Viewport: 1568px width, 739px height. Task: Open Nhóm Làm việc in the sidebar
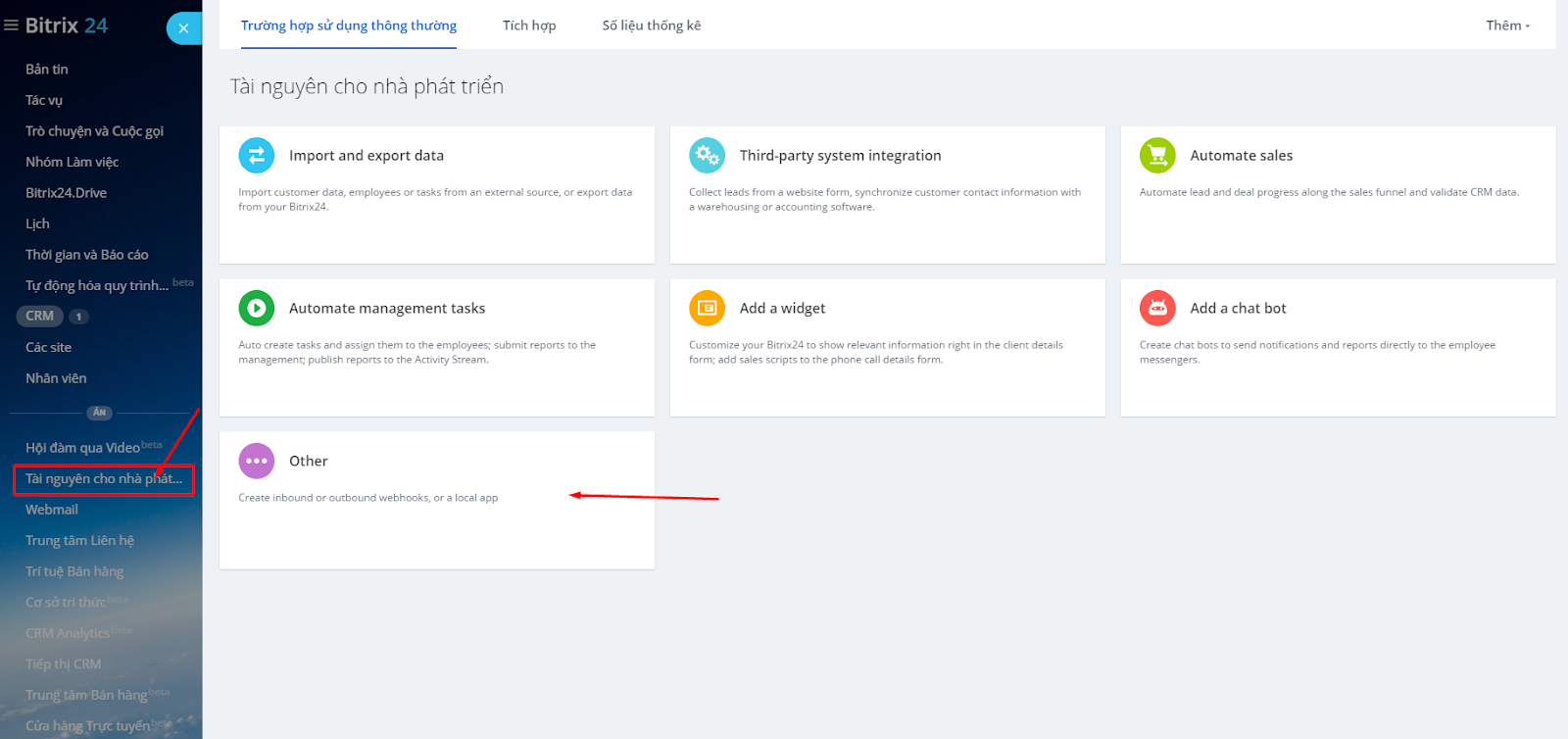[x=72, y=162]
